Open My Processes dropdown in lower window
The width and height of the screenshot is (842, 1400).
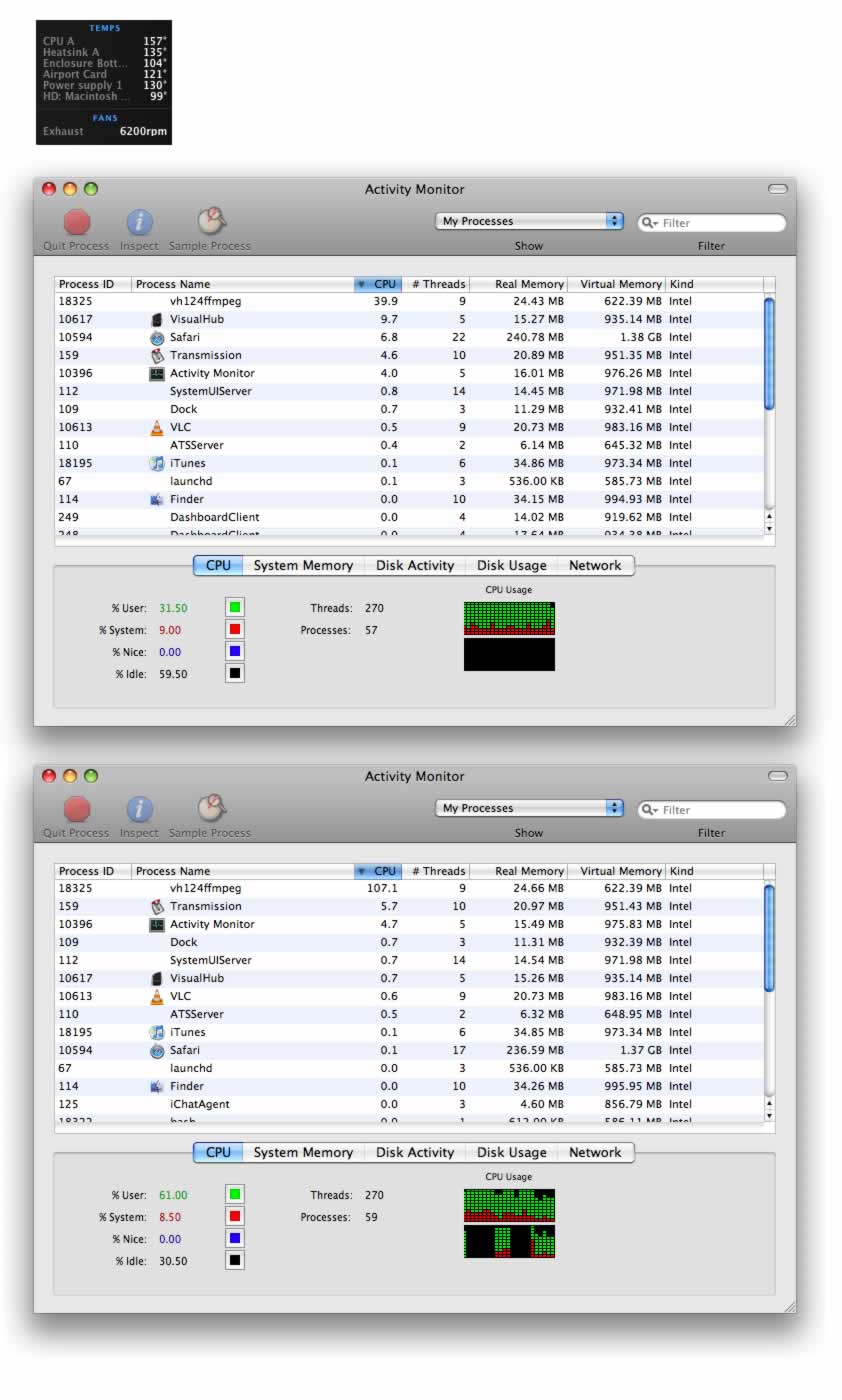pos(529,808)
